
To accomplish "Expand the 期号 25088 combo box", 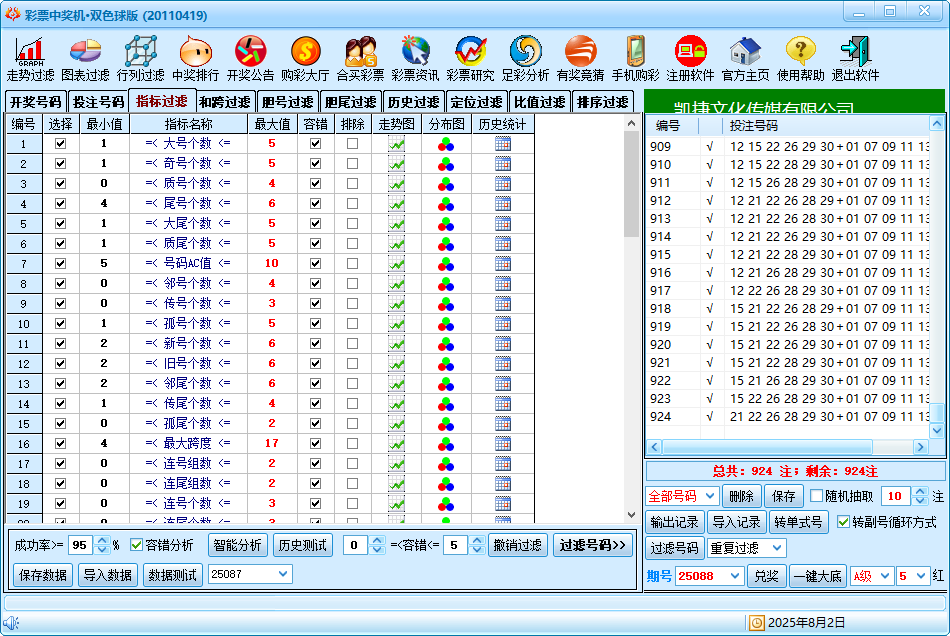I will (x=736, y=576).
